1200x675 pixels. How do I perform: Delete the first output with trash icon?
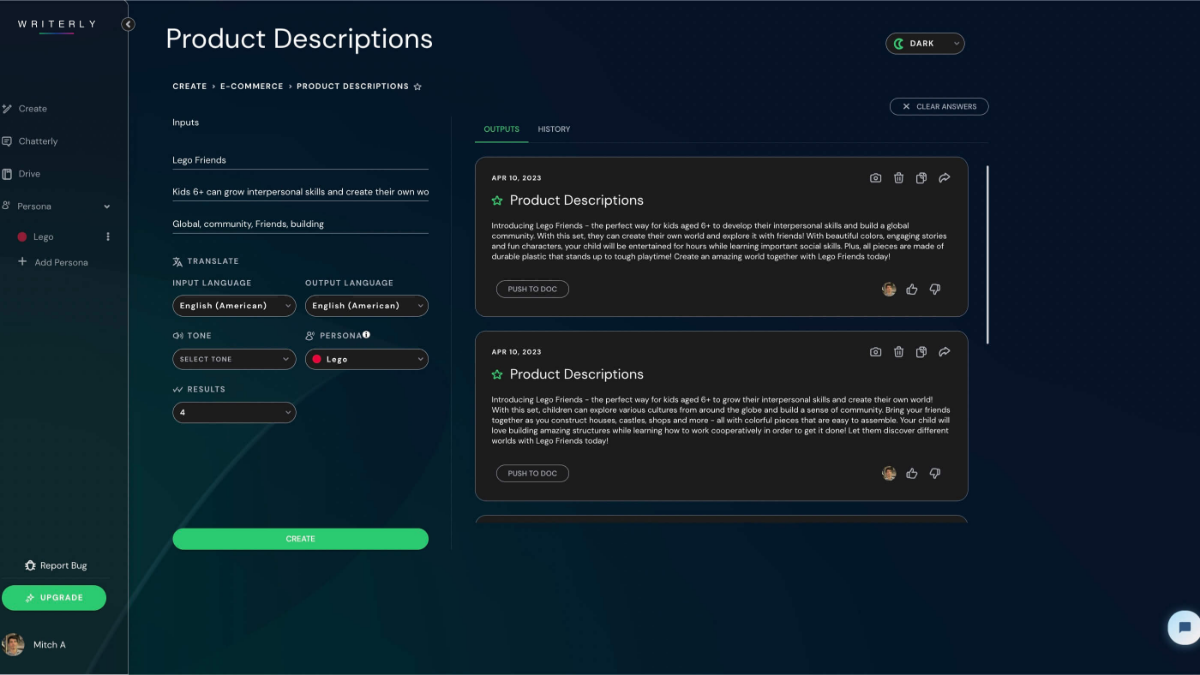(899, 178)
